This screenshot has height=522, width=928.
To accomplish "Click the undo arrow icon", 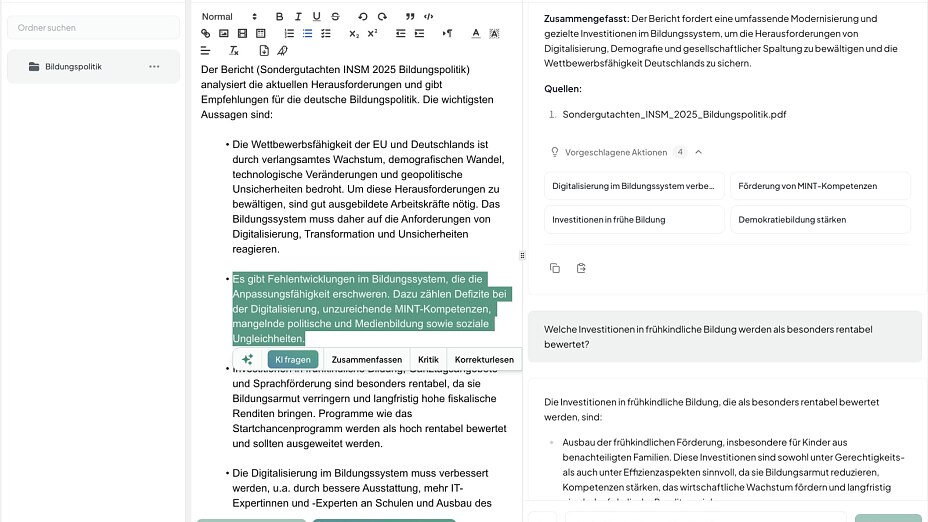I will coord(362,16).
